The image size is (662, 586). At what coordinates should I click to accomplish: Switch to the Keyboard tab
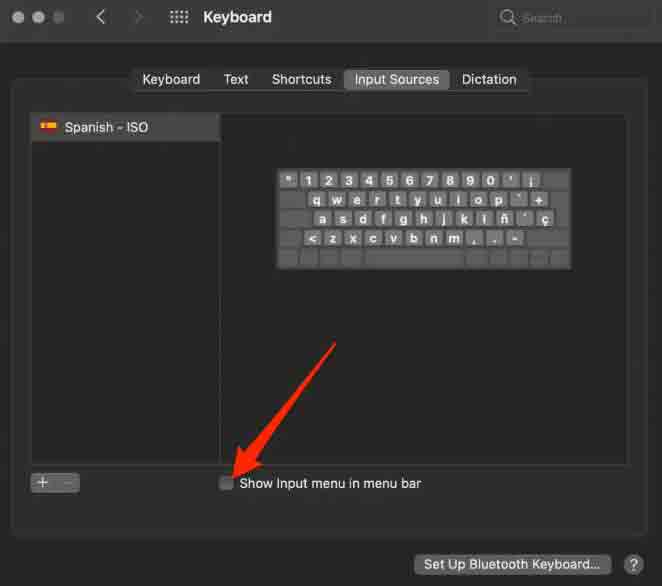[x=171, y=79]
